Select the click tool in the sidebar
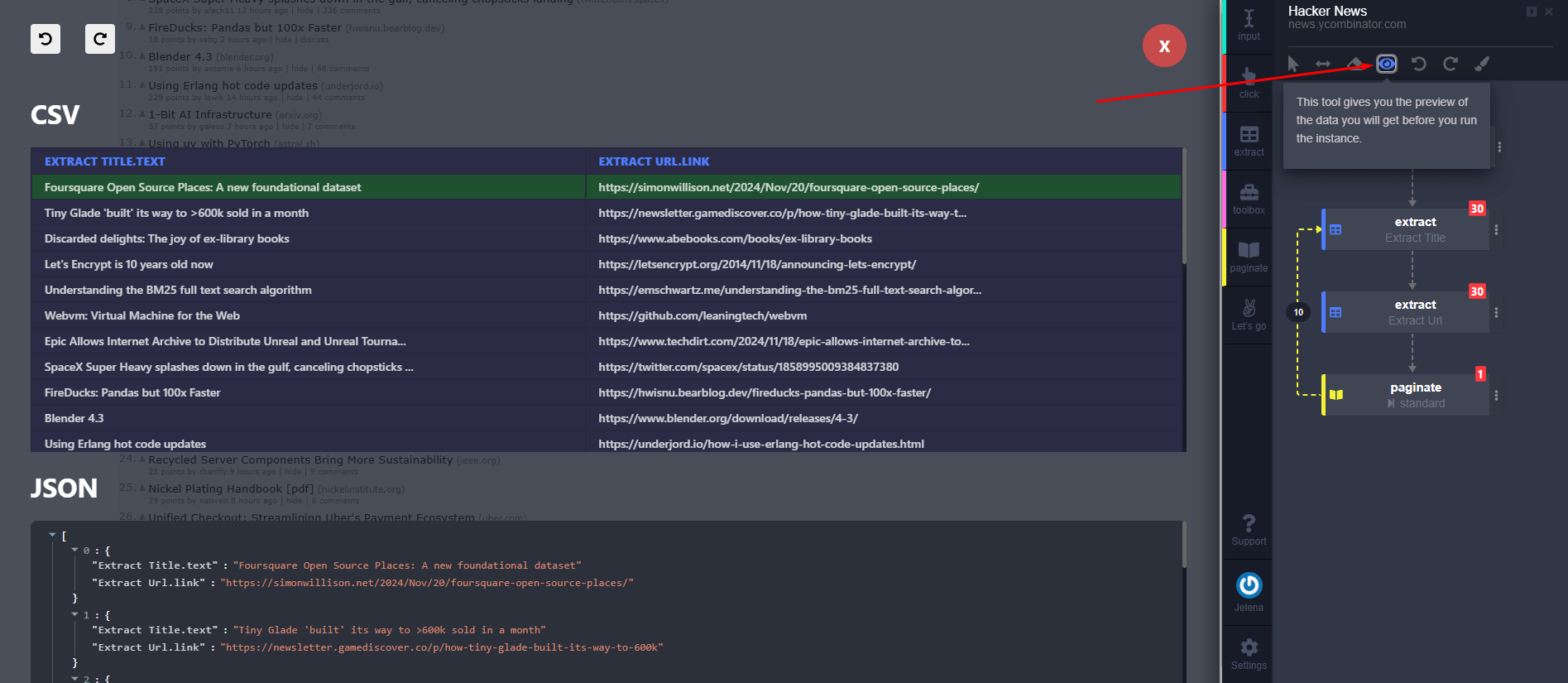 (x=1249, y=83)
